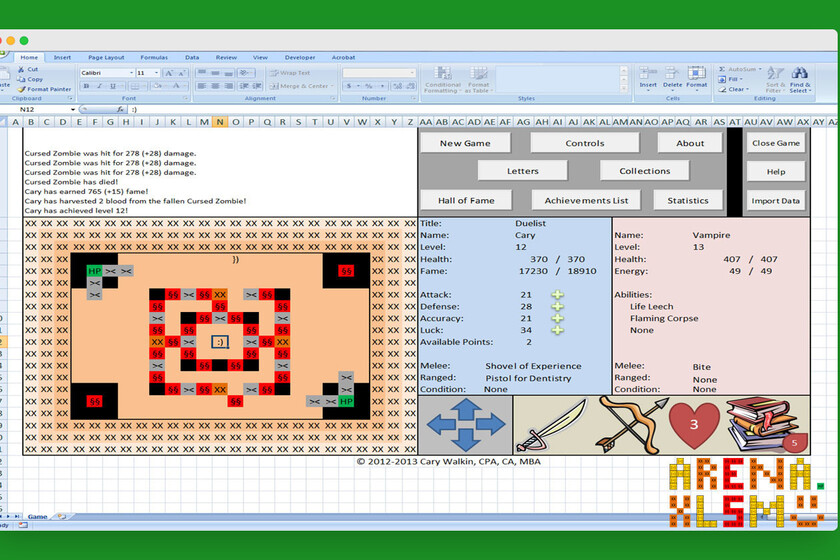840x560 pixels.
Task: Open the Merge & Center dropdown
Action: (332, 86)
